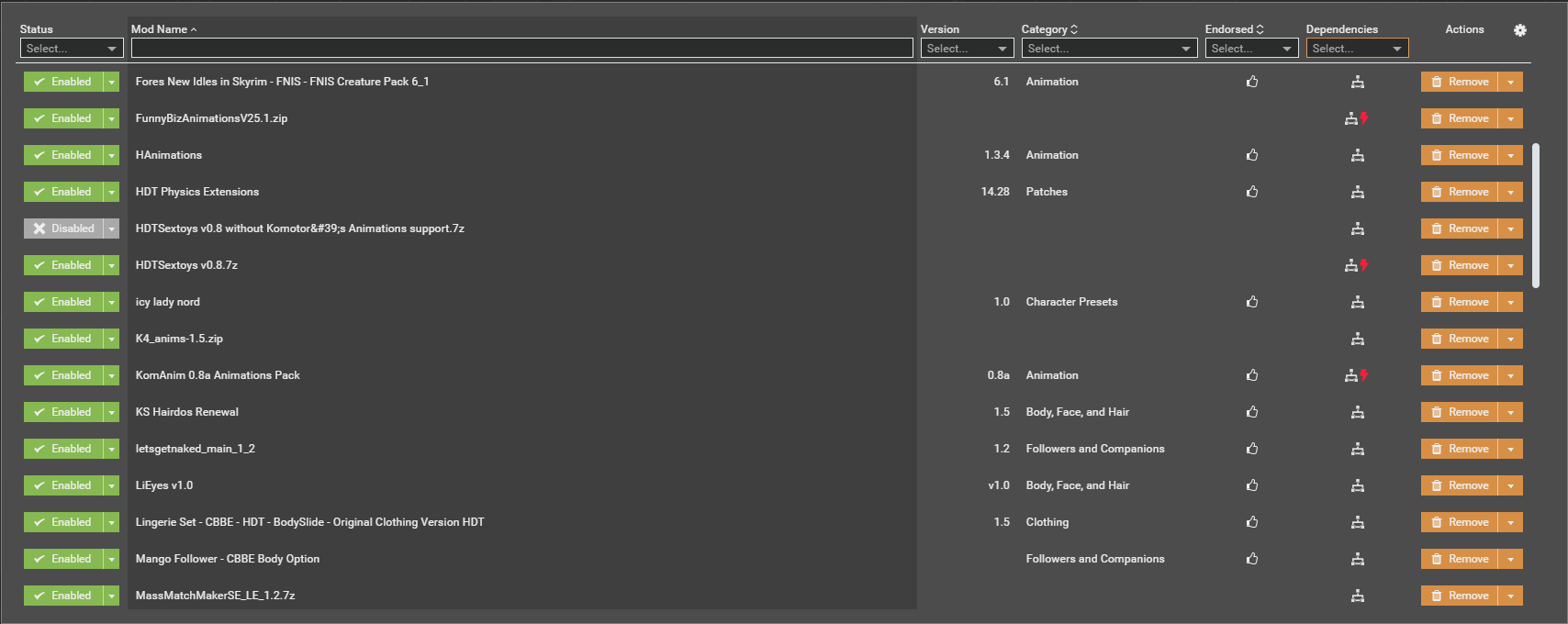
Task: Endorse LiEyes v1.0
Action: (1252, 485)
